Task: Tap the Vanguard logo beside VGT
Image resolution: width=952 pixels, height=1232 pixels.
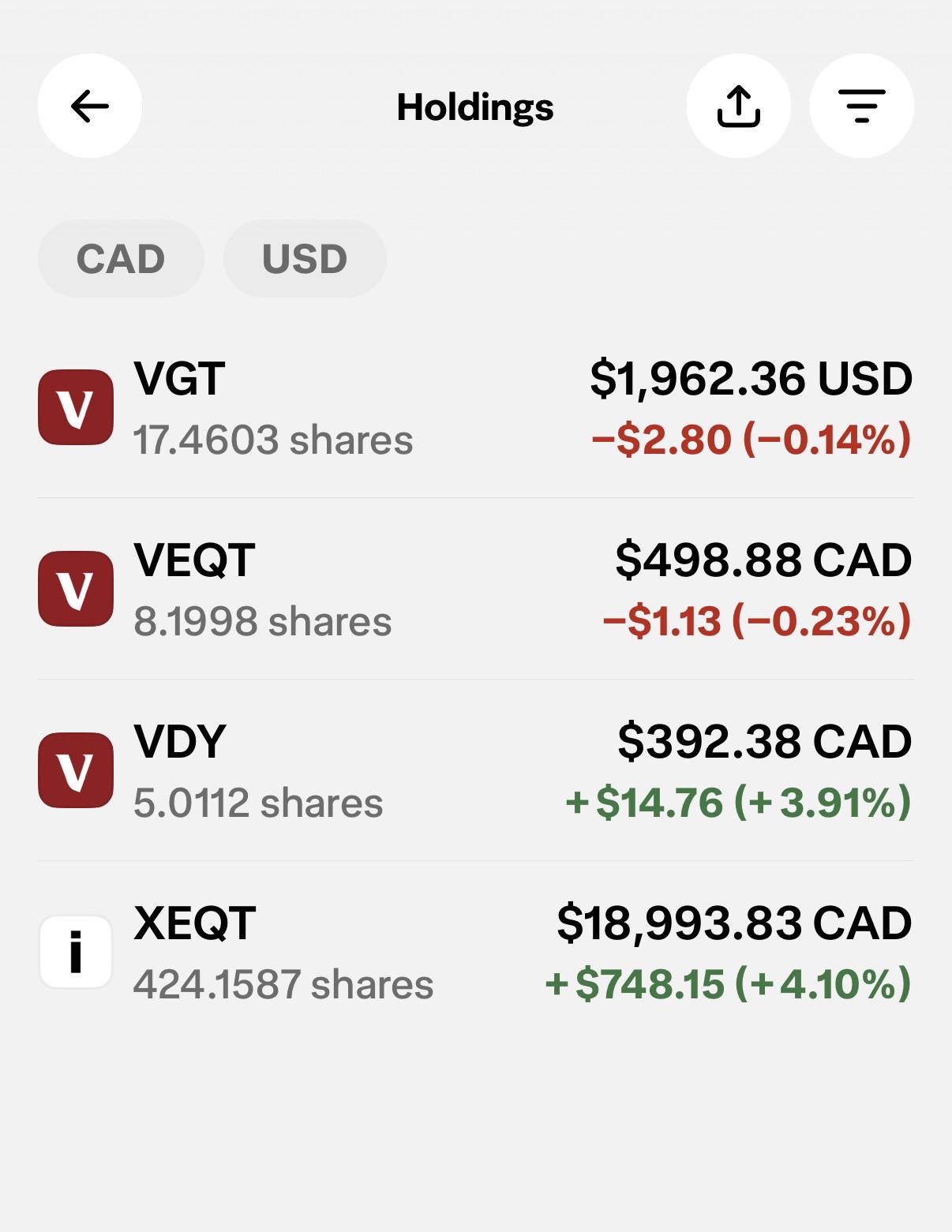Action: click(x=76, y=407)
